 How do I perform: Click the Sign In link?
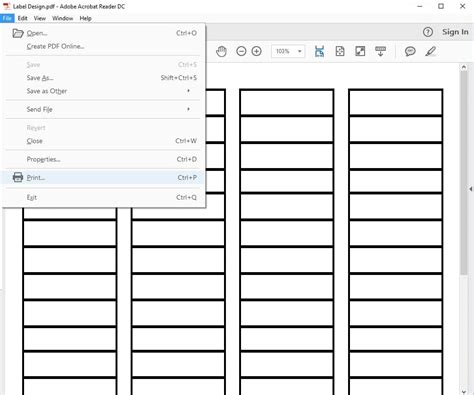(x=455, y=32)
